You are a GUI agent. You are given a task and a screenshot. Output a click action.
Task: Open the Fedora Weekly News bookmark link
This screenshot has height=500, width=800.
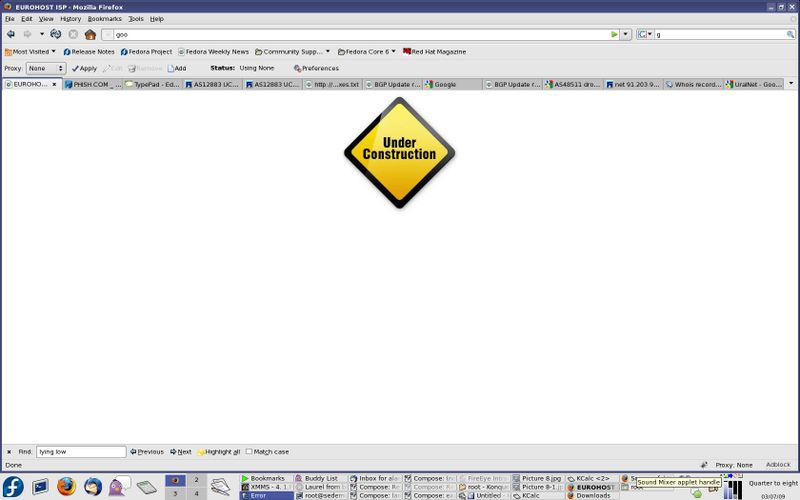[214, 51]
